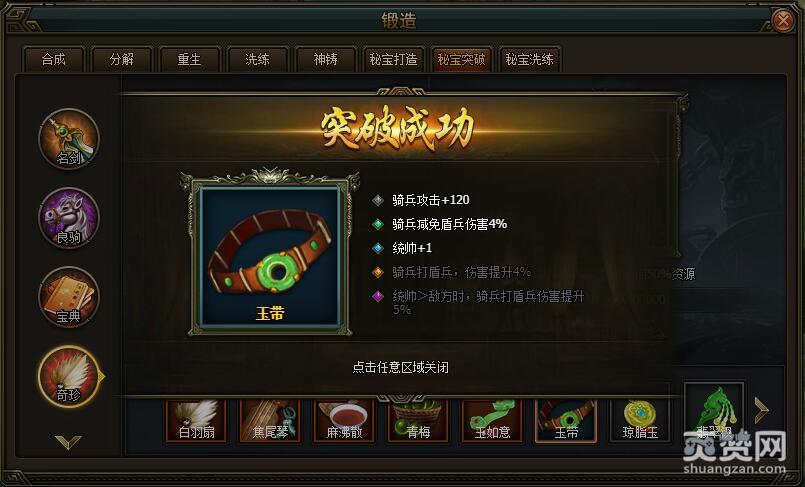This screenshot has height=487, width=805.
Task: Select the 玉带 belt item in list
Action: (x=566, y=421)
